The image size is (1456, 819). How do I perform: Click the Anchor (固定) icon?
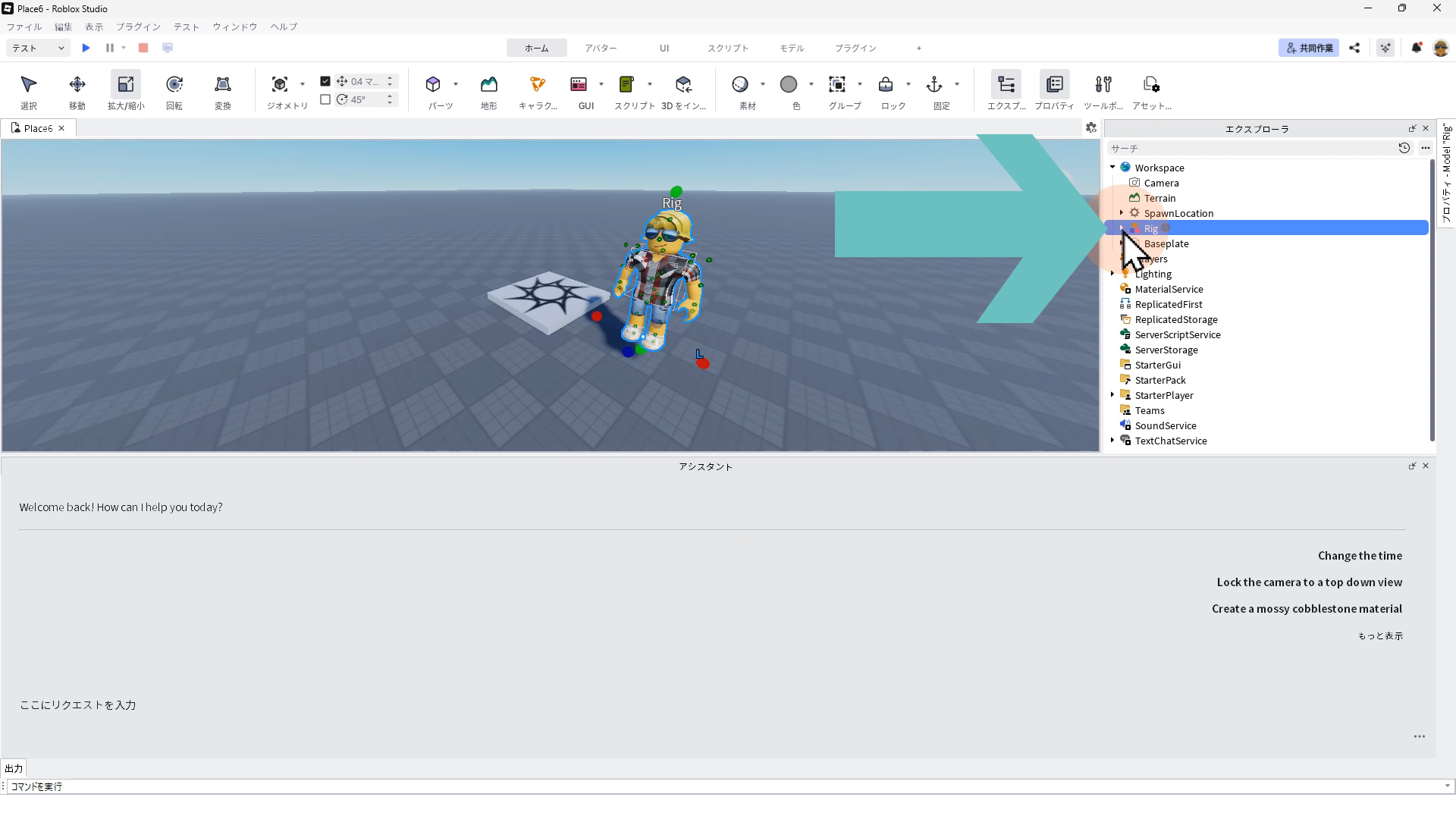point(934,85)
